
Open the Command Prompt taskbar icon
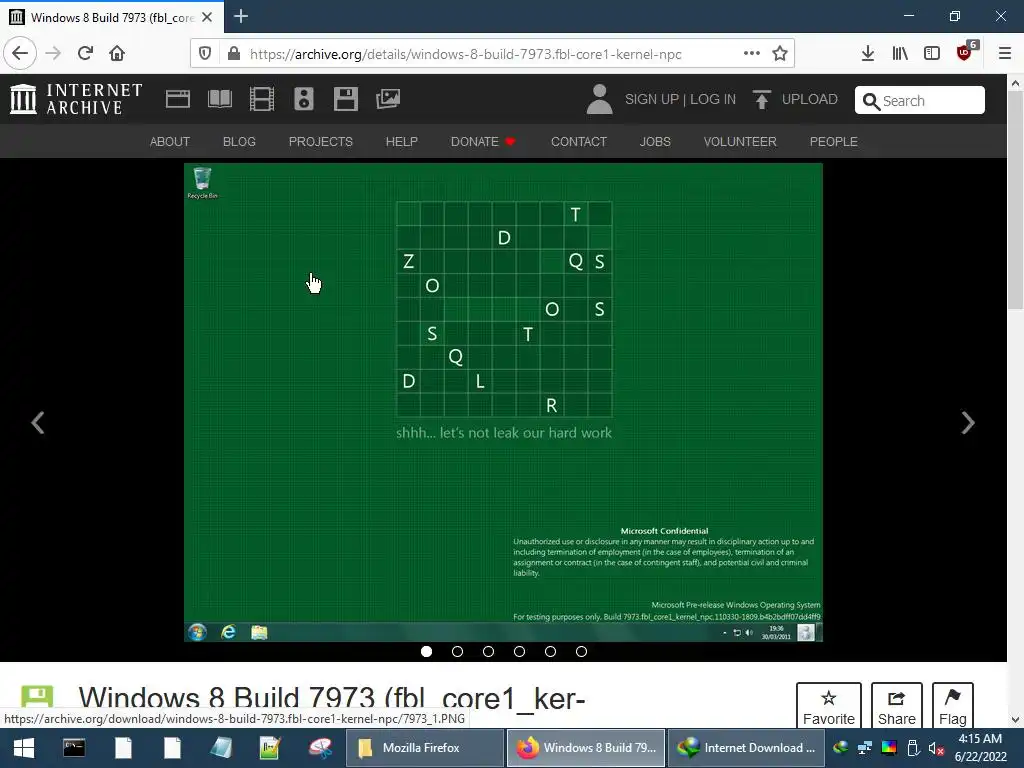pyautogui.click(x=74, y=748)
